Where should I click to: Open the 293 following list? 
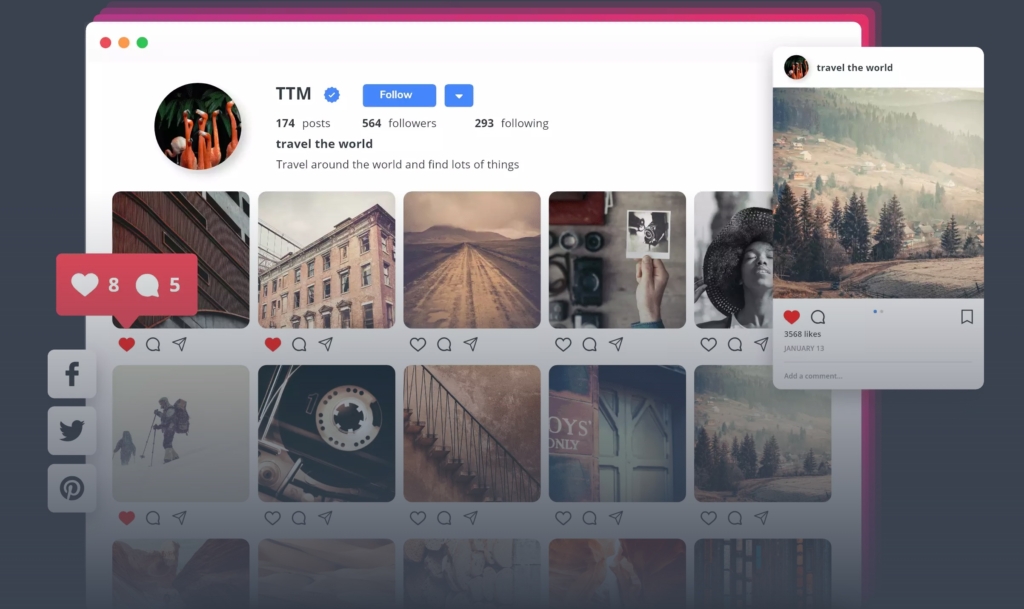coord(511,123)
